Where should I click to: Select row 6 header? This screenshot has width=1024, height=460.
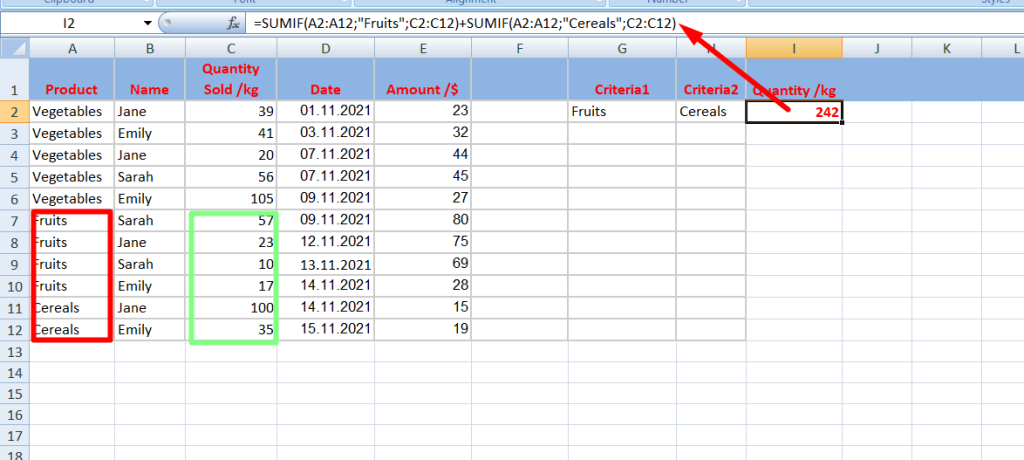14,199
